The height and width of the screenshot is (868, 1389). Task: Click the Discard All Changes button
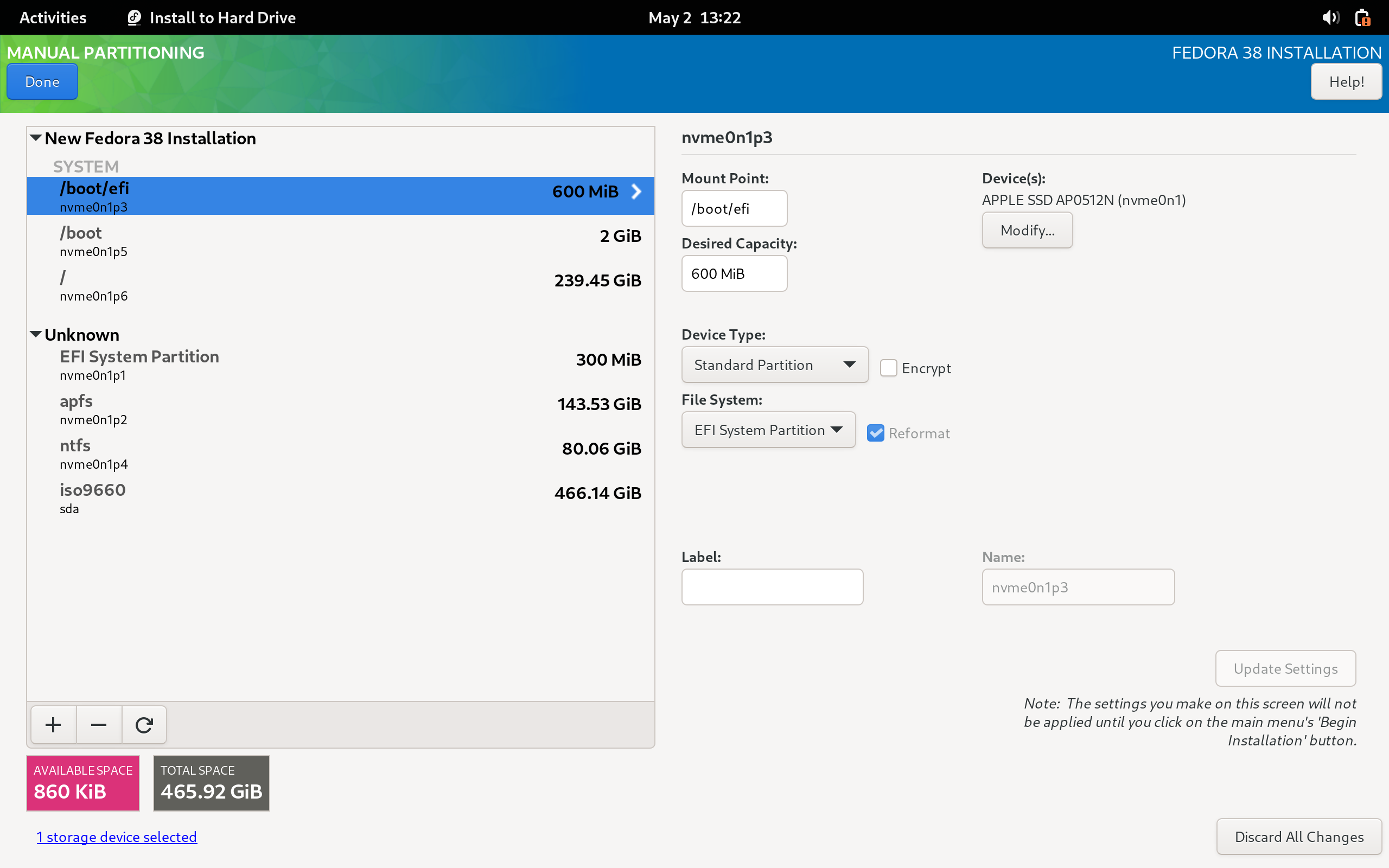point(1299,836)
